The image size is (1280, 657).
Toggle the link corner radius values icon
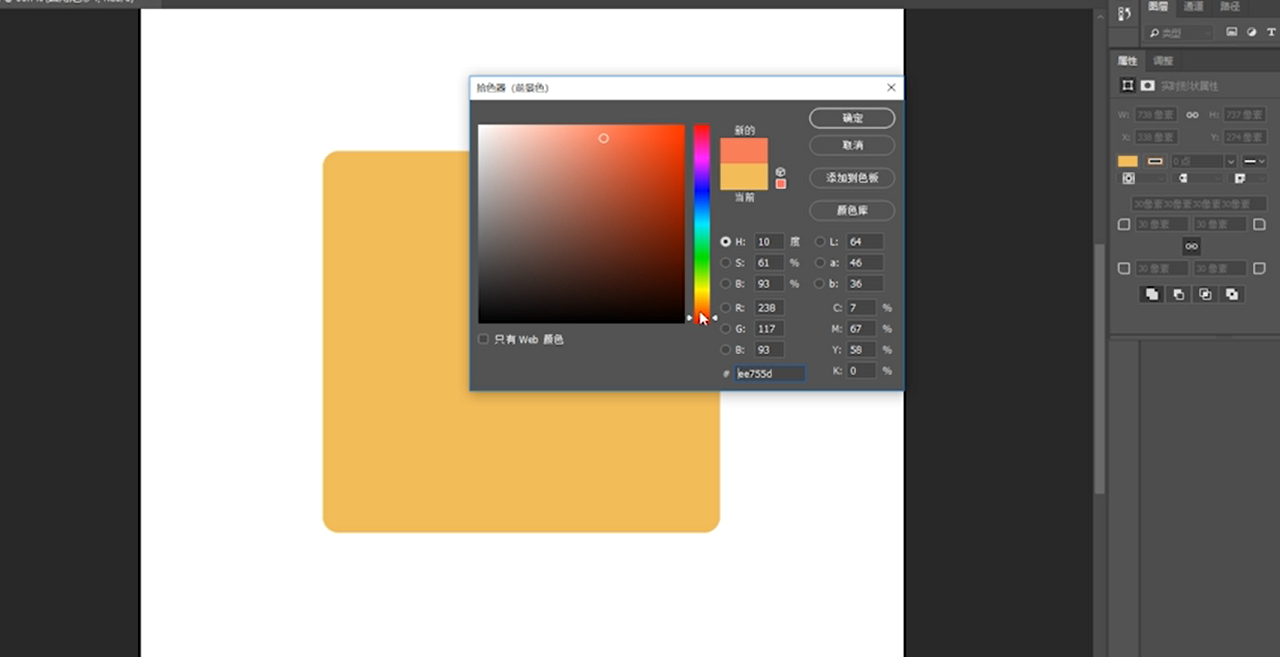click(x=1191, y=246)
